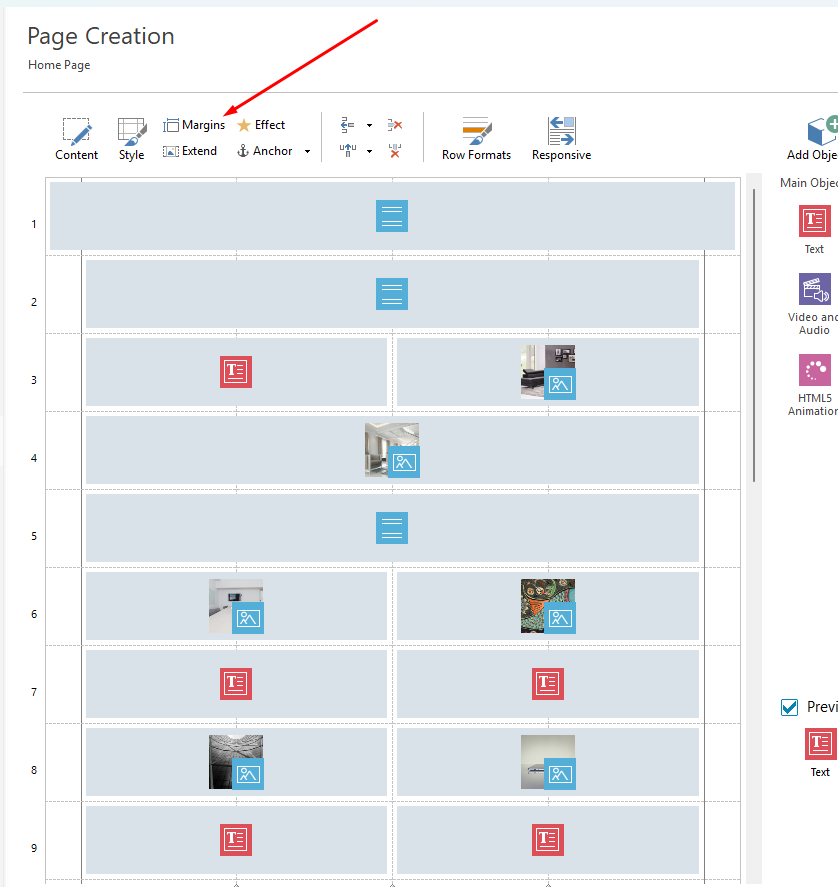Click the delete column icon

click(x=395, y=151)
